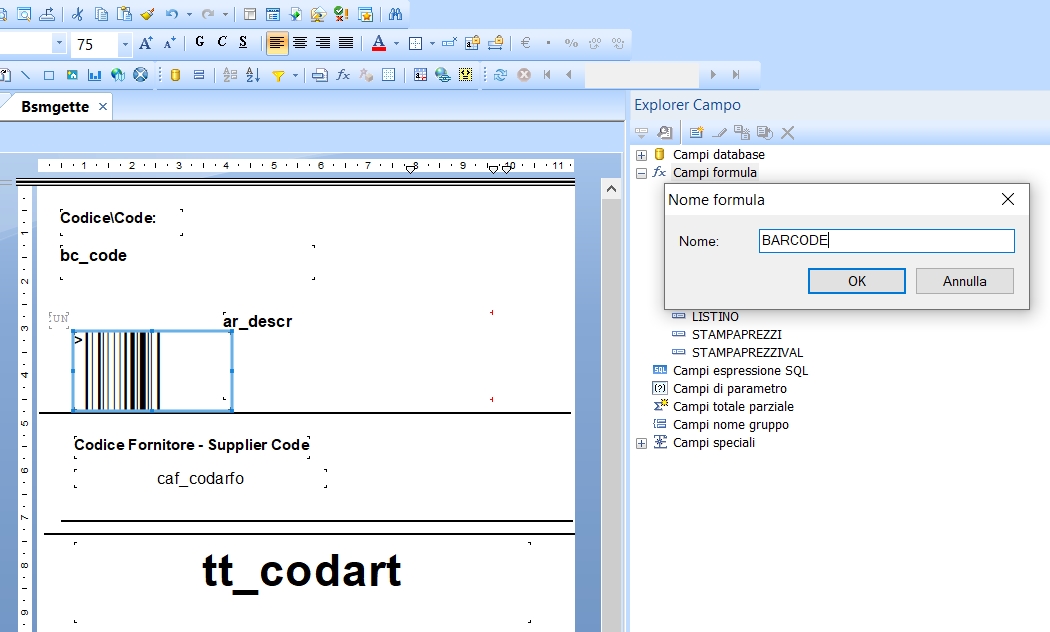Toggle bold (G) formatting

click(x=200, y=43)
